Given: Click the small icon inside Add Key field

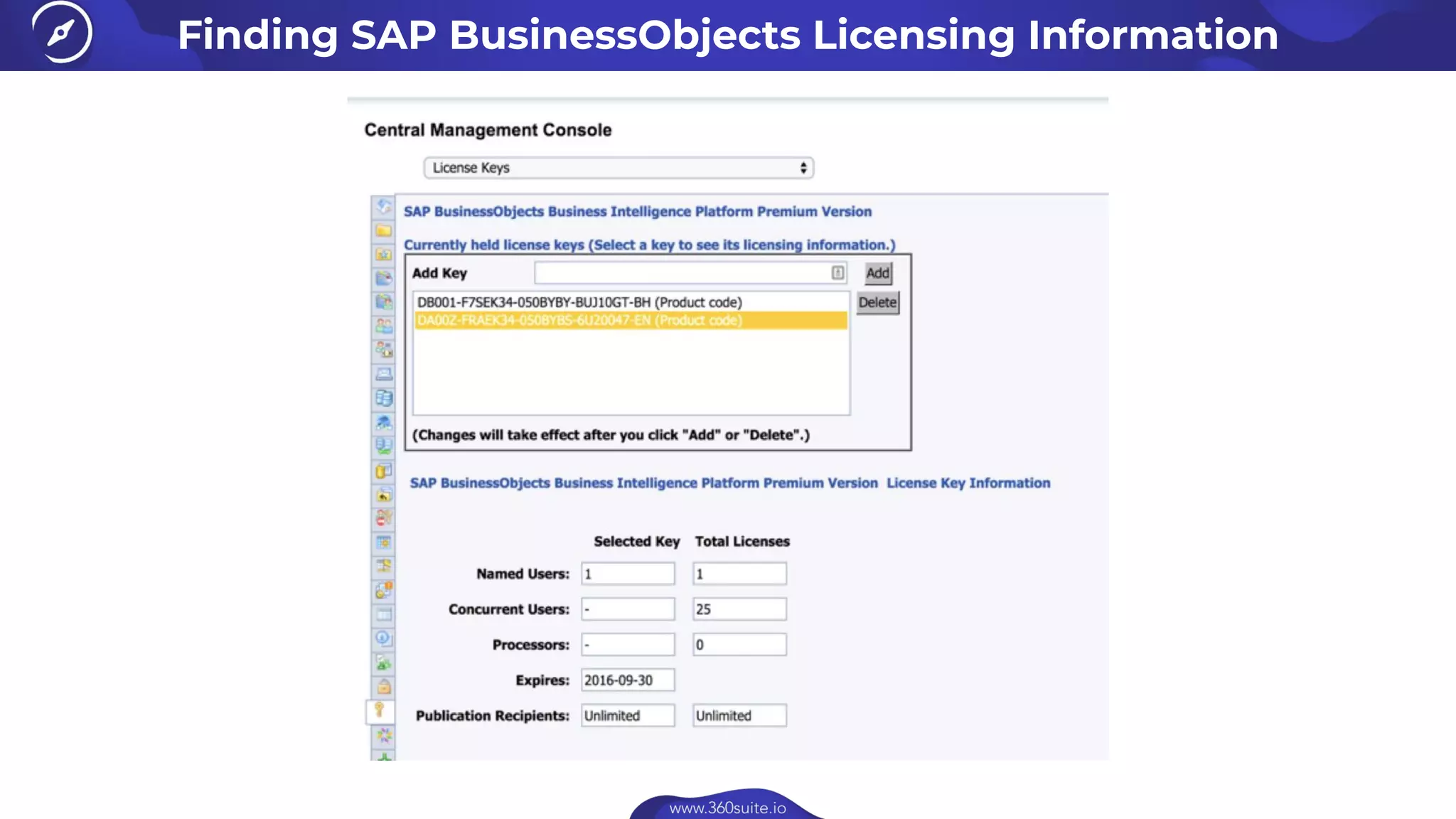Looking at the screenshot, I should tap(837, 273).
